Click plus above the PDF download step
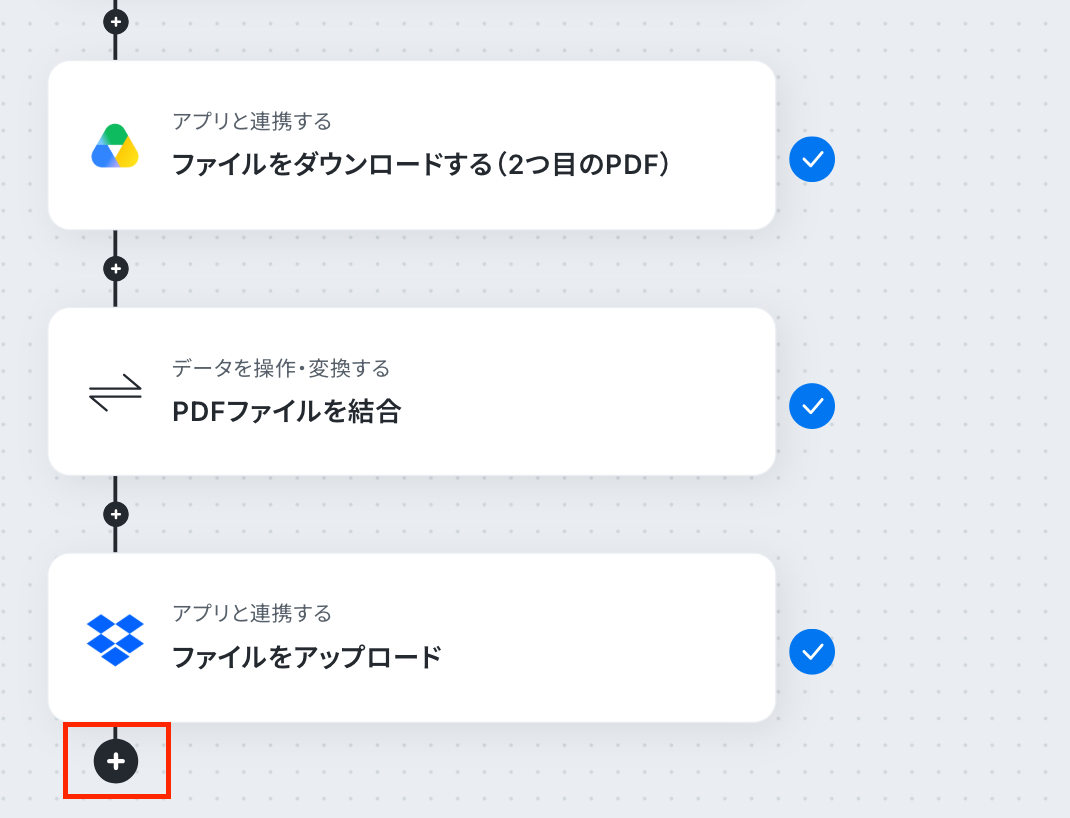Image resolution: width=1070 pixels, height=818 pixels. [x=116, y=22]
